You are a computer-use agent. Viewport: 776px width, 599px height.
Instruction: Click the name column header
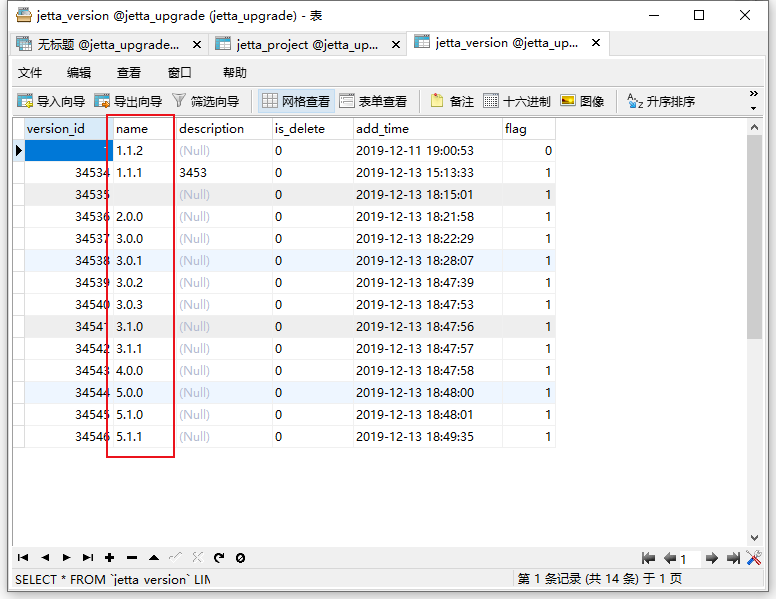pos(144,129)
